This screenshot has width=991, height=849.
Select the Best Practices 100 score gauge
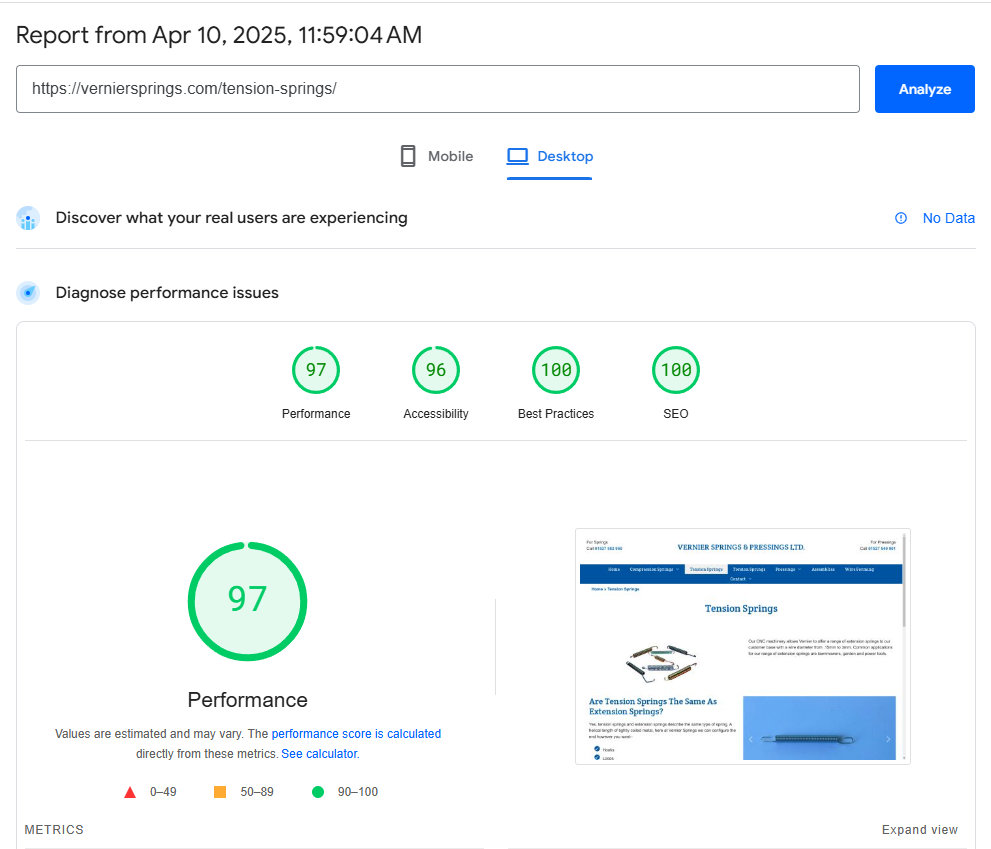pos(556,371)
